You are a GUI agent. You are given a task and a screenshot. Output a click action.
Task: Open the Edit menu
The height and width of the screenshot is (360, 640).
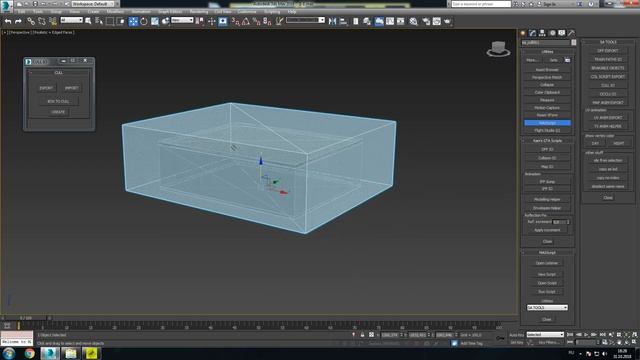(x=21, y=12)
